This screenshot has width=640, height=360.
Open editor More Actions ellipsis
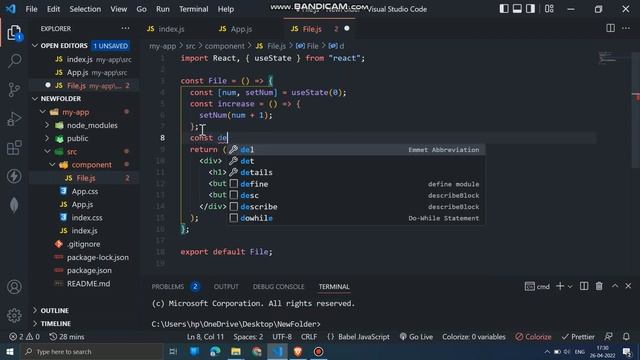(626, 28)
